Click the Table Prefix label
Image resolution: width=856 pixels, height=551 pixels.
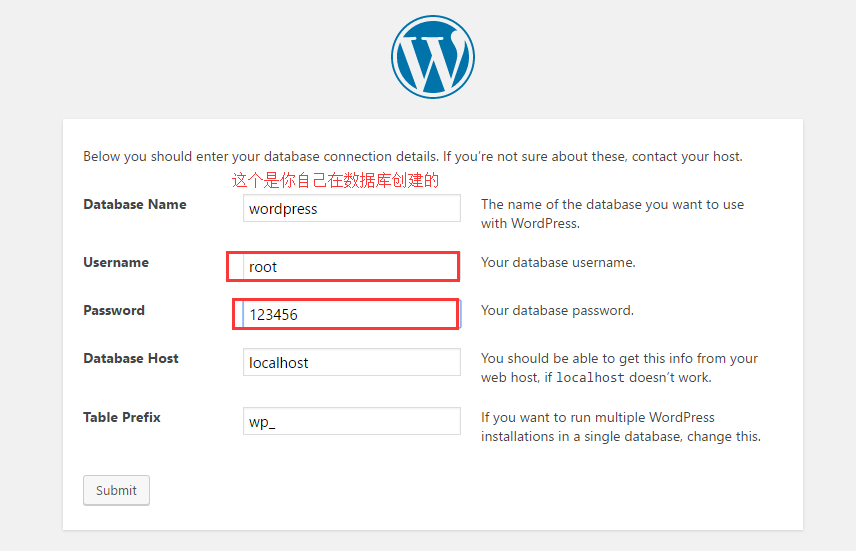click(x=122, y=417)
